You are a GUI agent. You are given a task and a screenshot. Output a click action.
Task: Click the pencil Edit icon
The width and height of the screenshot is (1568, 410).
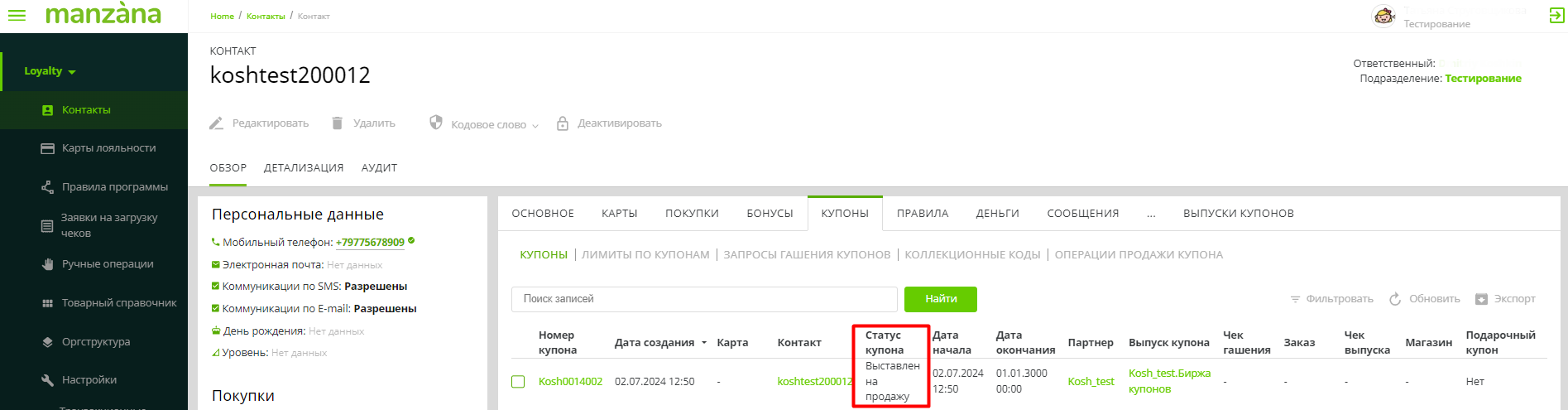(216, 123)
